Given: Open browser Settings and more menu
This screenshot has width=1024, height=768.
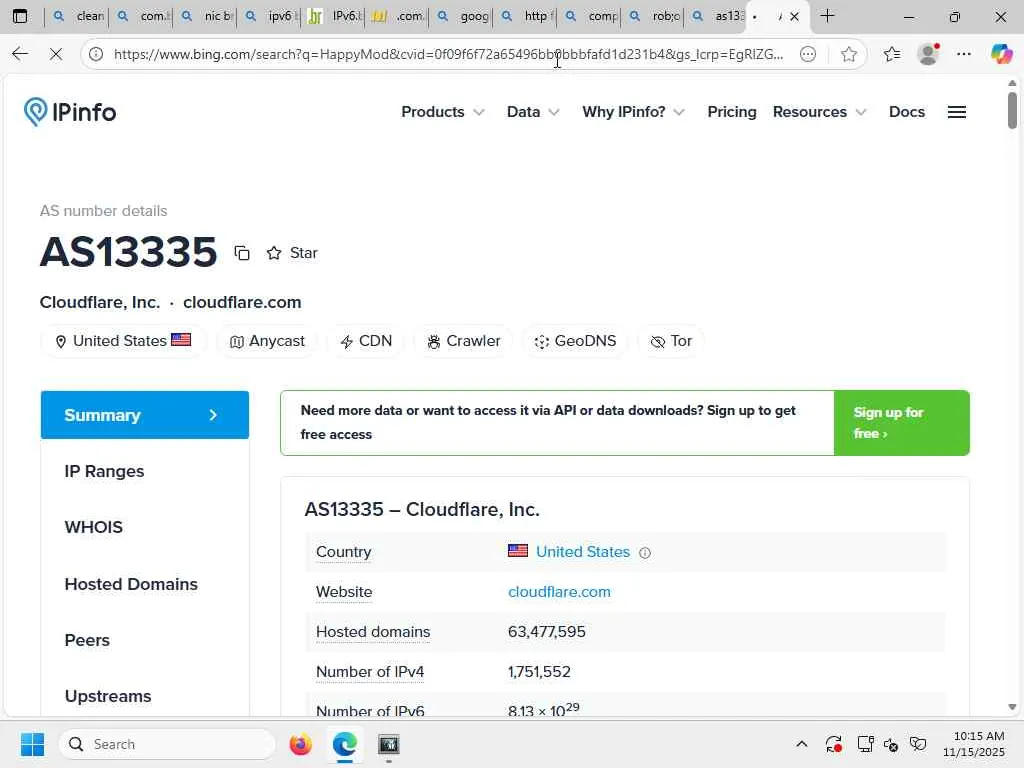Looking at the screenshot, I should tap(964, 54).
